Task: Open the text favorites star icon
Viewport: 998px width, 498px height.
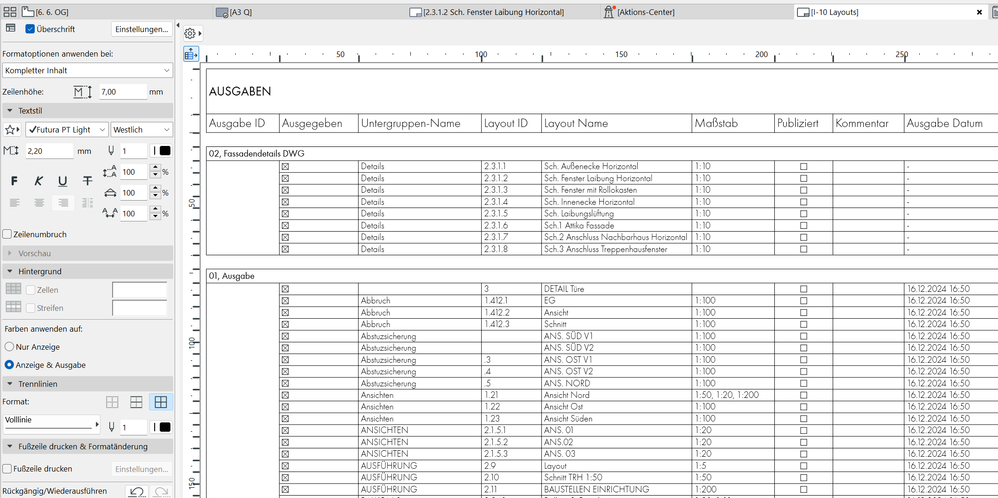Action: (12, 130)
